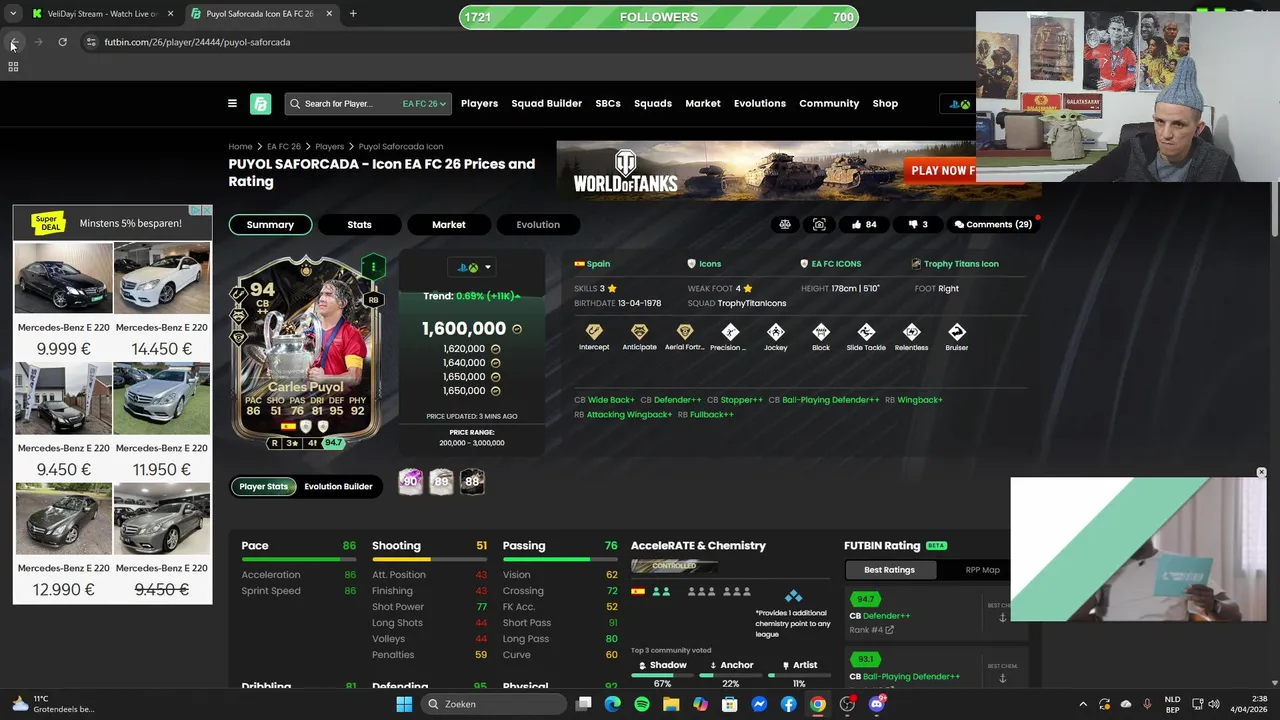Screen dimensions: 1280x720
Task: Click the screenshot camera icon
Action: [x=819, y=224]
